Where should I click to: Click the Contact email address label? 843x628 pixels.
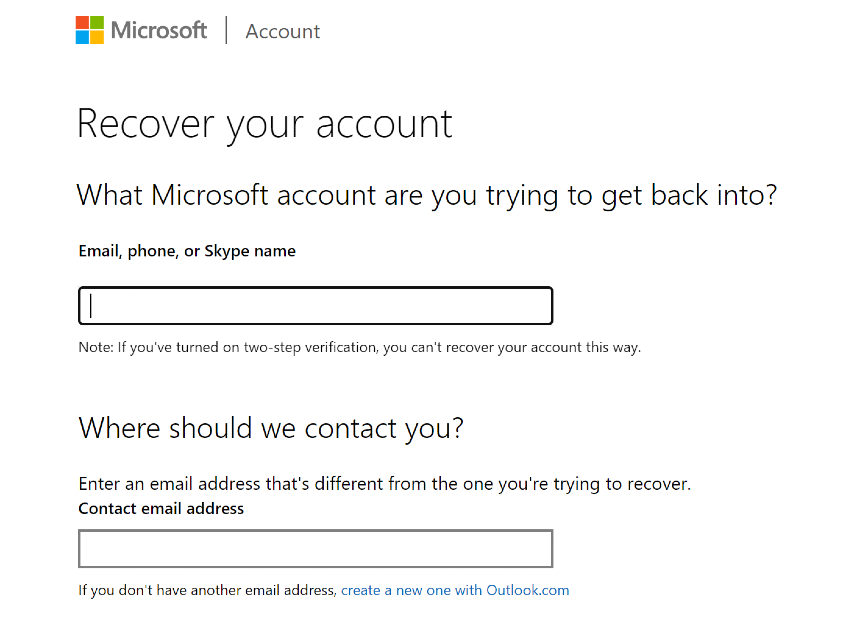click(x=161, y=508)
